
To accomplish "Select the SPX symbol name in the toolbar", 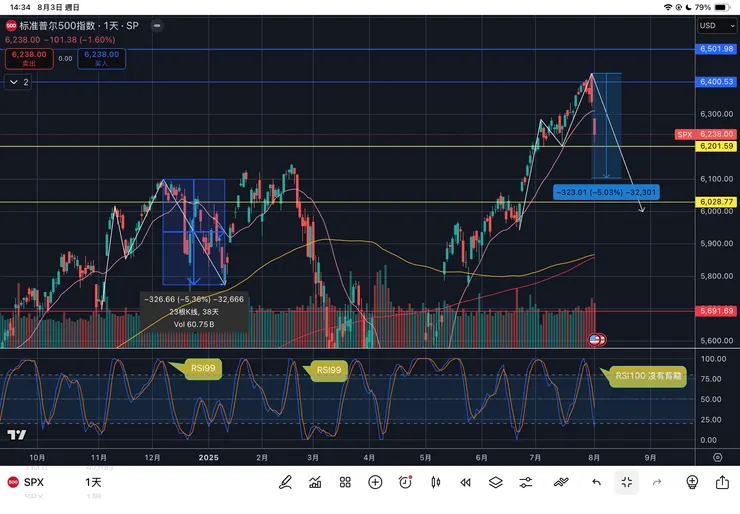I will (34, 482).
